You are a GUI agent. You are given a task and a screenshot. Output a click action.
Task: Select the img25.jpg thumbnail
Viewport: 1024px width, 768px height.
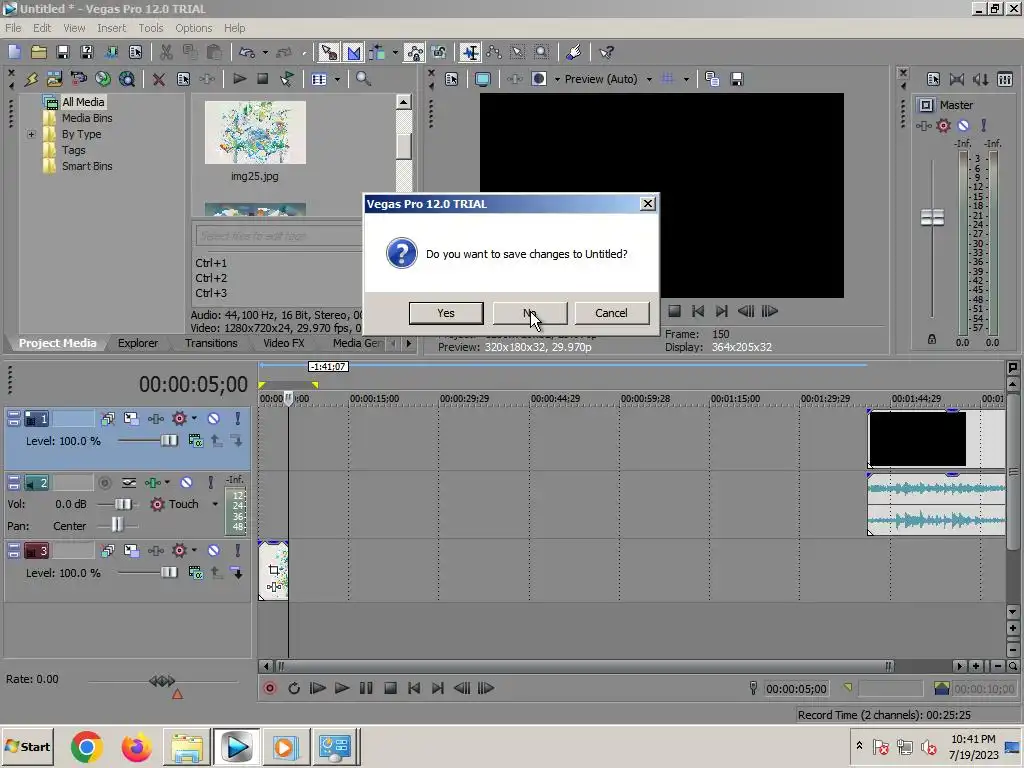pos(255,133)
